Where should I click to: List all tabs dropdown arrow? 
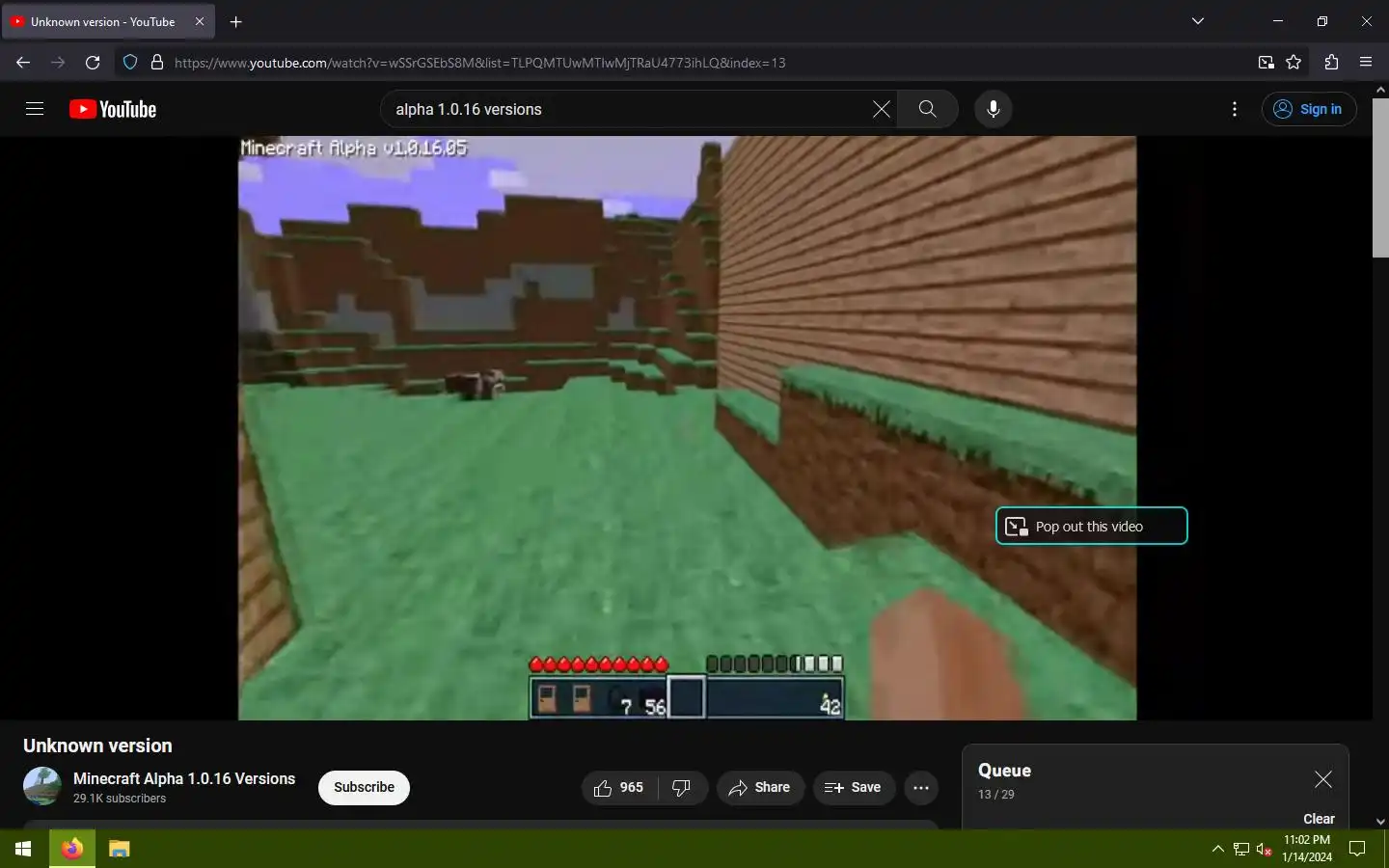click(x=1198, y=21)
